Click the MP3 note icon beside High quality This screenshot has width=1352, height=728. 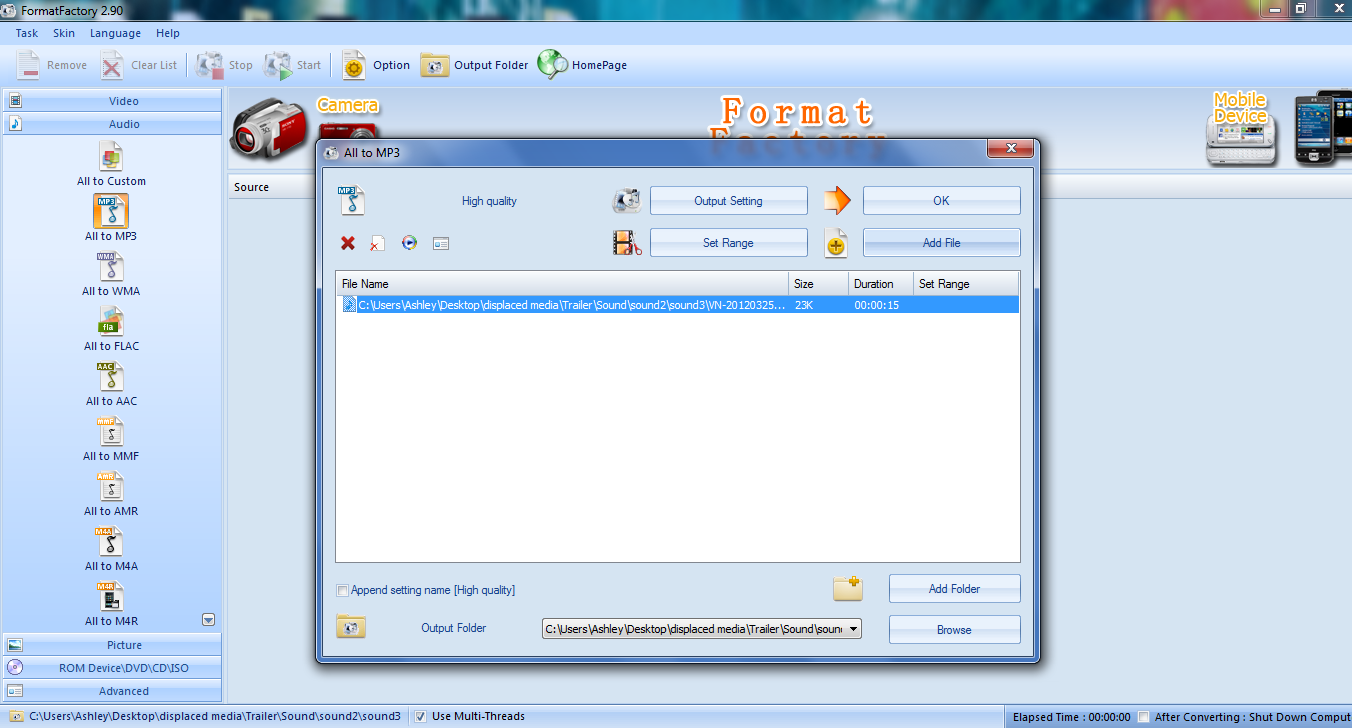pos(351,200)
